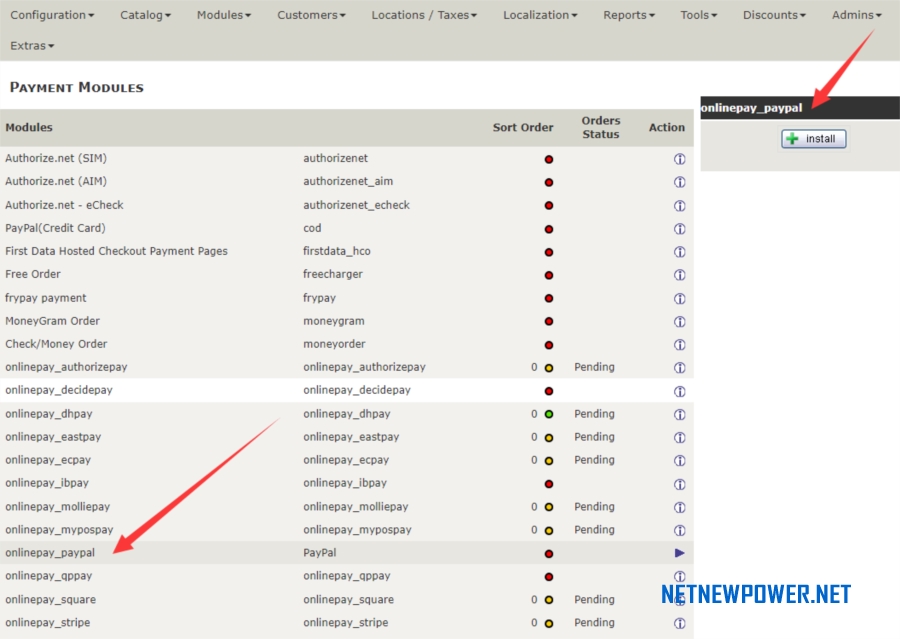Open info icon for onlinepay_molliepay row
Viewport: 900px width, 639px height.
pyautogui.click(x=680, y=507)
